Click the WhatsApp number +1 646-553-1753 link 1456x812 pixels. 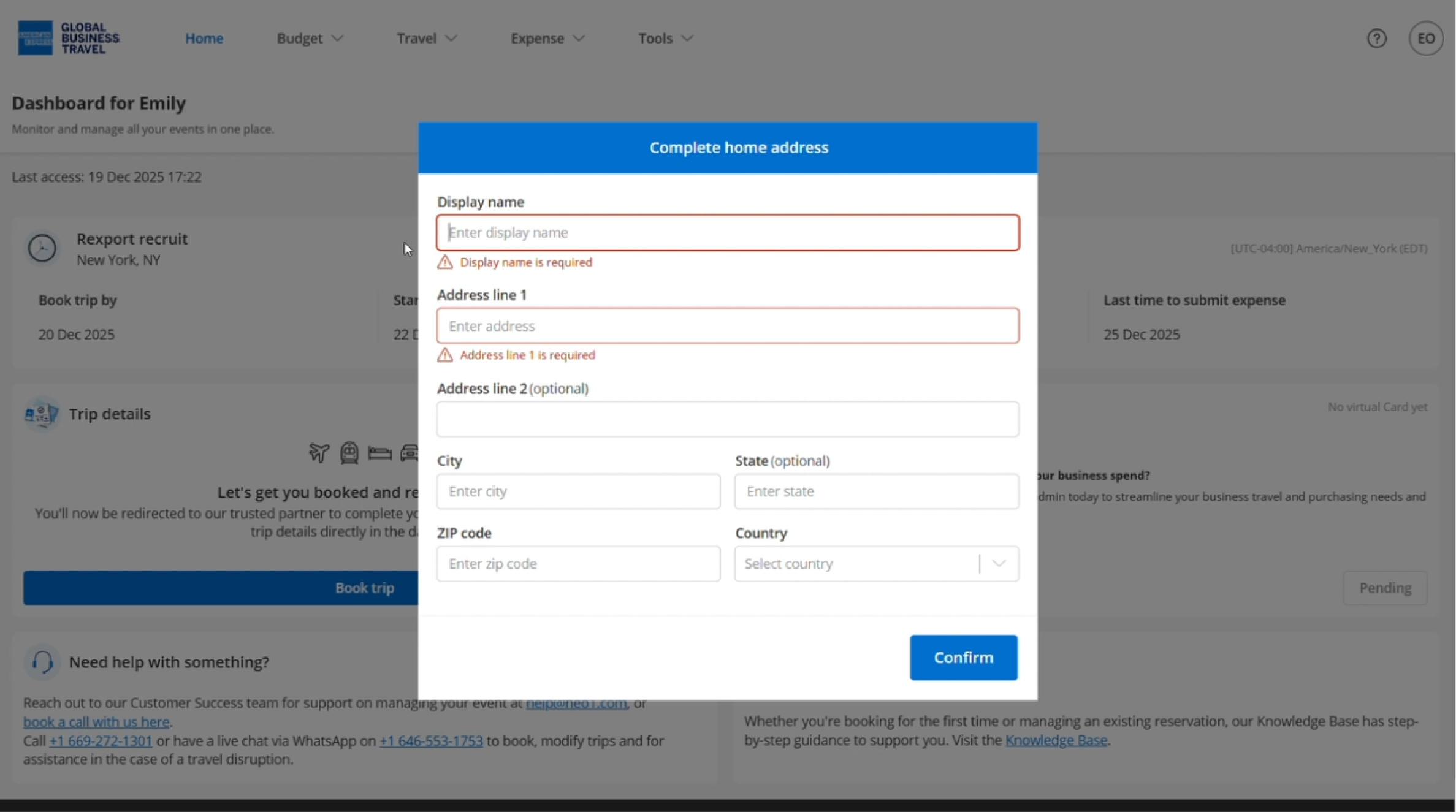pos(431,741)
